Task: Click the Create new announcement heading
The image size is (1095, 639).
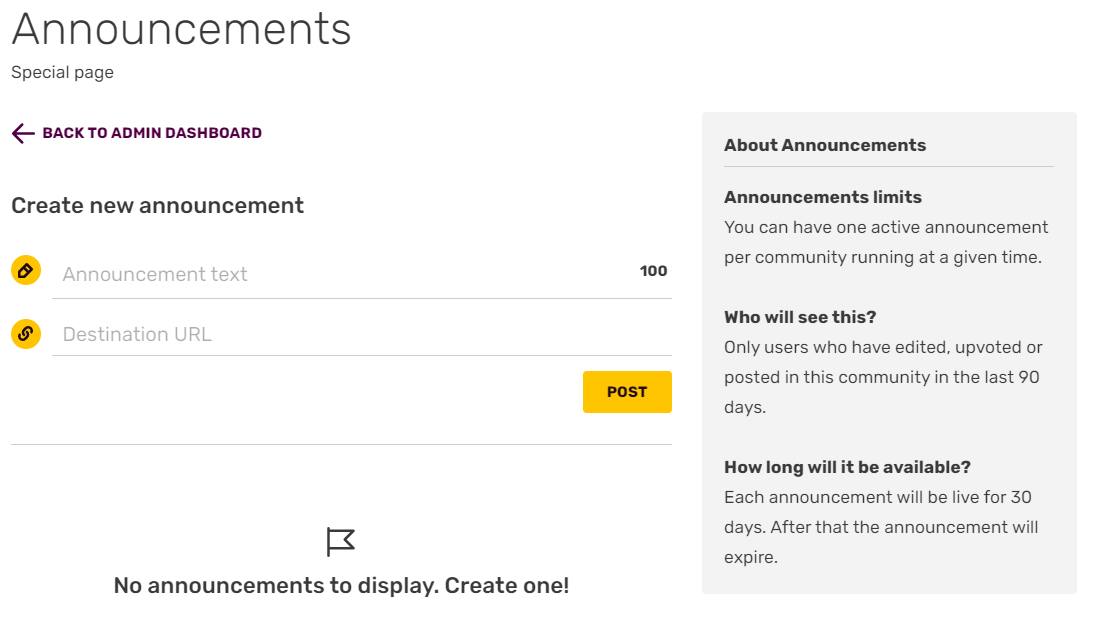Action: tap(157, 206)
